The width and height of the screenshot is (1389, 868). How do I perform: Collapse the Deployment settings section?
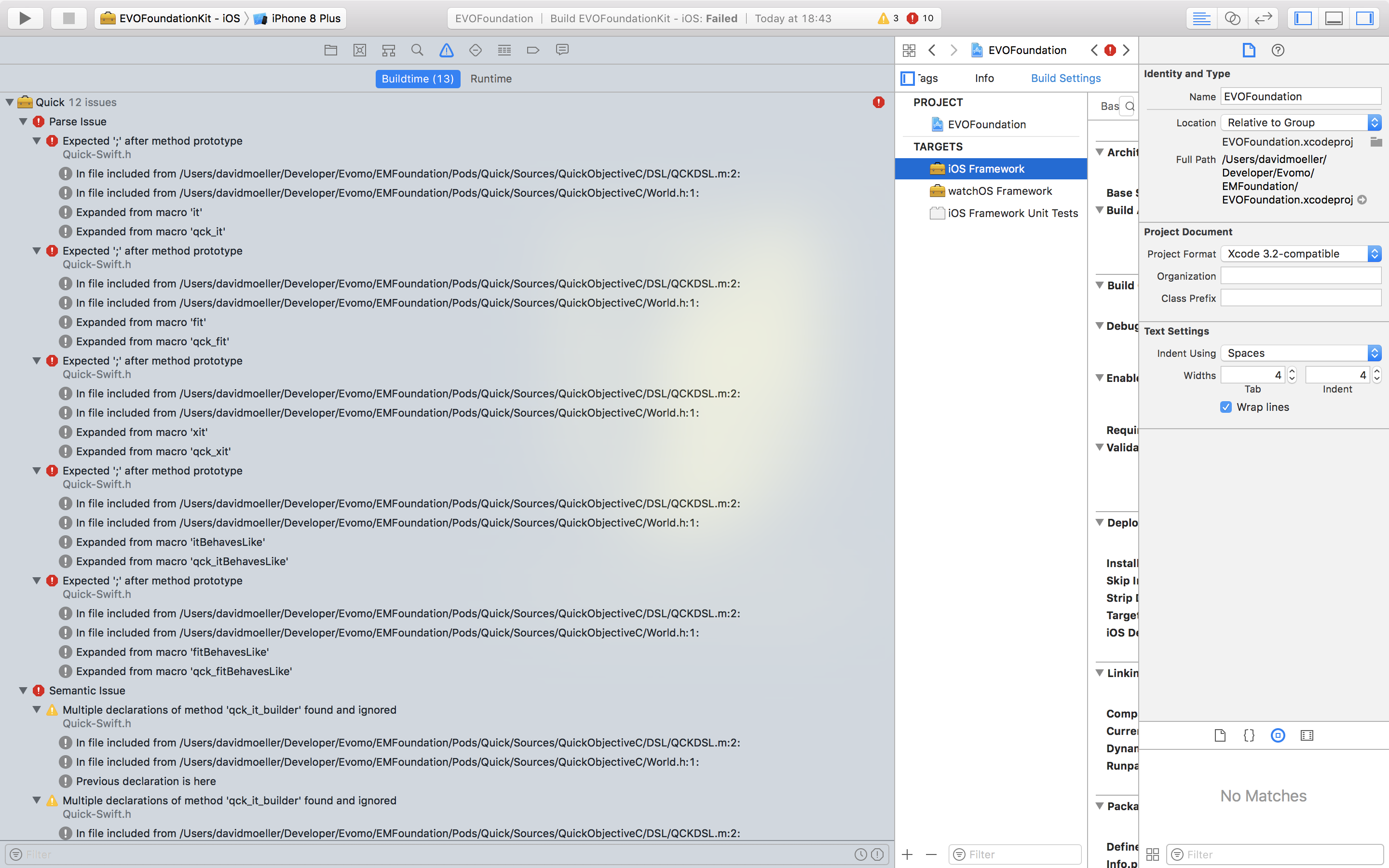tap(1100, 522)
